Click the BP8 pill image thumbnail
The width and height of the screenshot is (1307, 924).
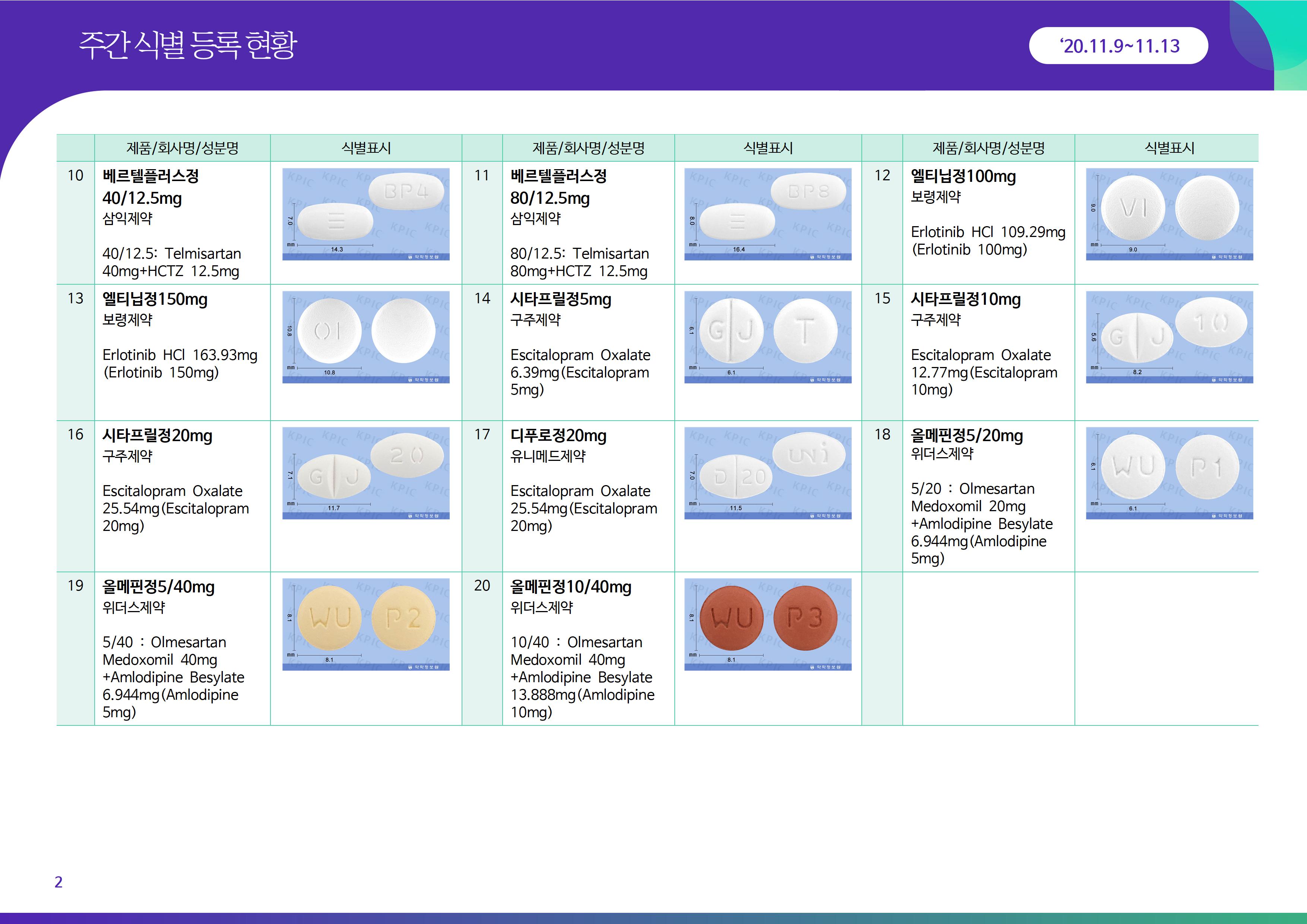tap(768, 214)
